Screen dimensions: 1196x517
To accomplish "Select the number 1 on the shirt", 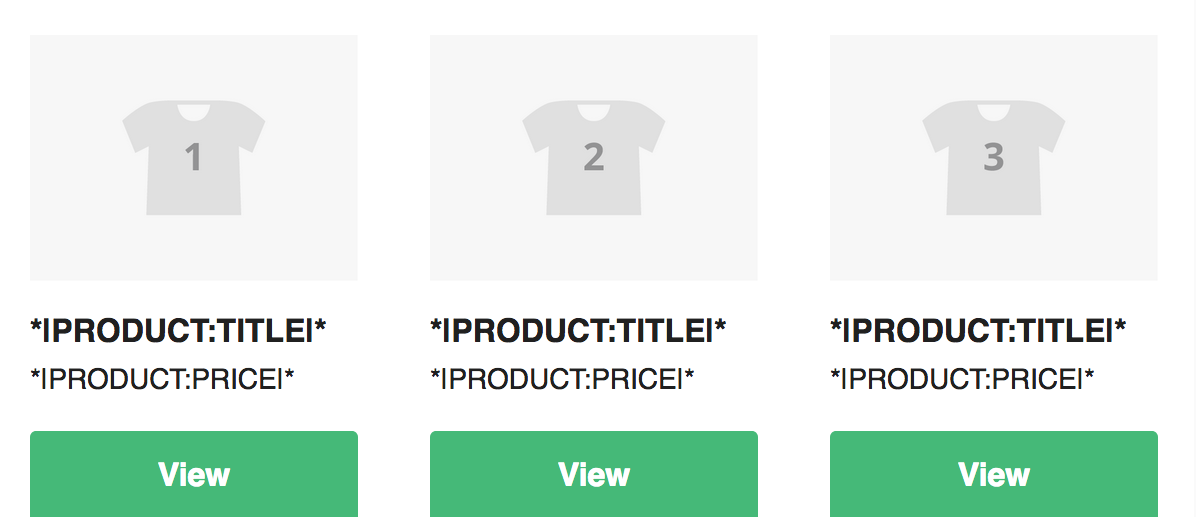I will tap(194, 157).
